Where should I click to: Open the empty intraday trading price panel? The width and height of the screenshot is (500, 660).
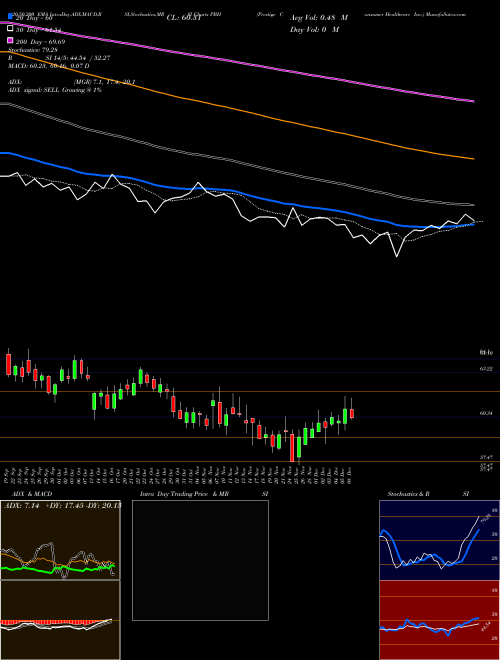[200, 560]
